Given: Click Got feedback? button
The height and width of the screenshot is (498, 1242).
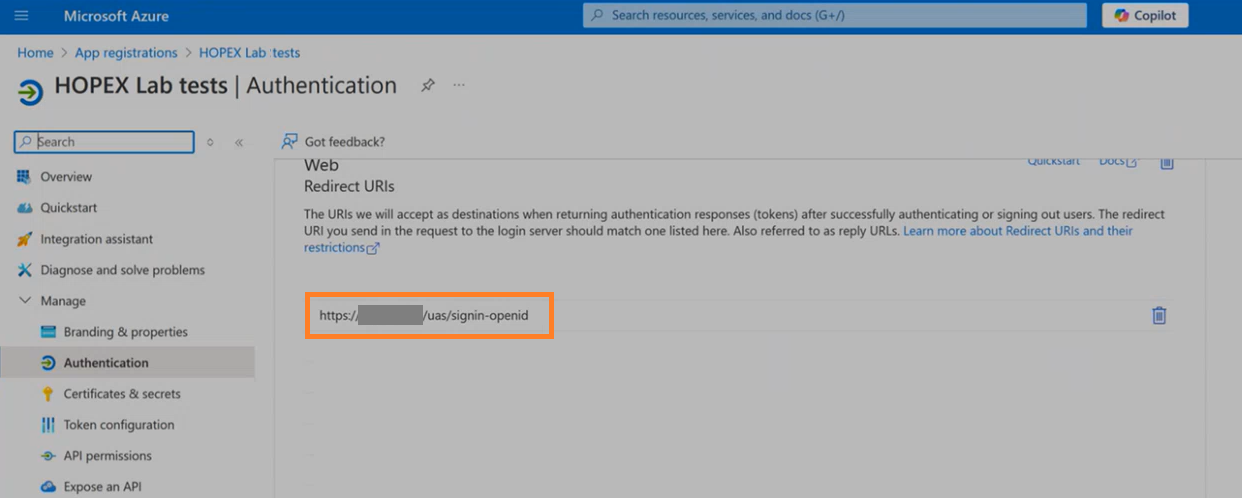Looking at the screenshot, I should [333, 142].
